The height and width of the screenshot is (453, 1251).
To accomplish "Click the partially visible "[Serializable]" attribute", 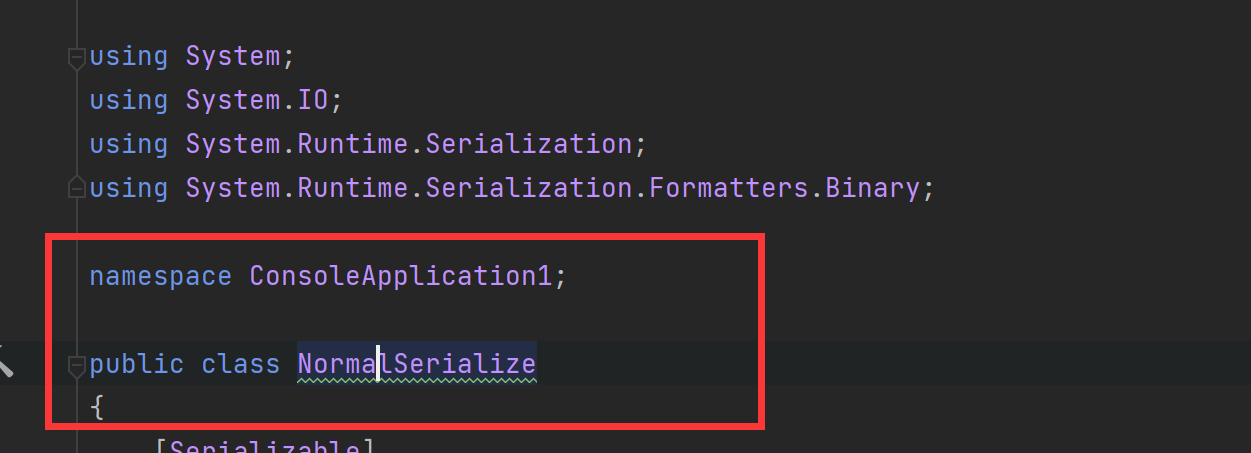I will click(x=265, y=446).
